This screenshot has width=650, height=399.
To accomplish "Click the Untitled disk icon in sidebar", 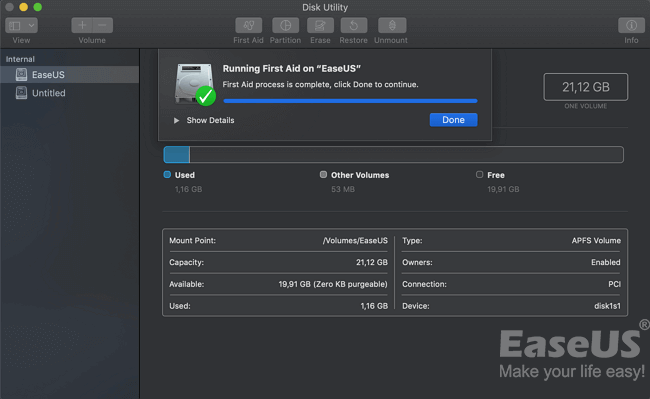I will pos(21,93).
